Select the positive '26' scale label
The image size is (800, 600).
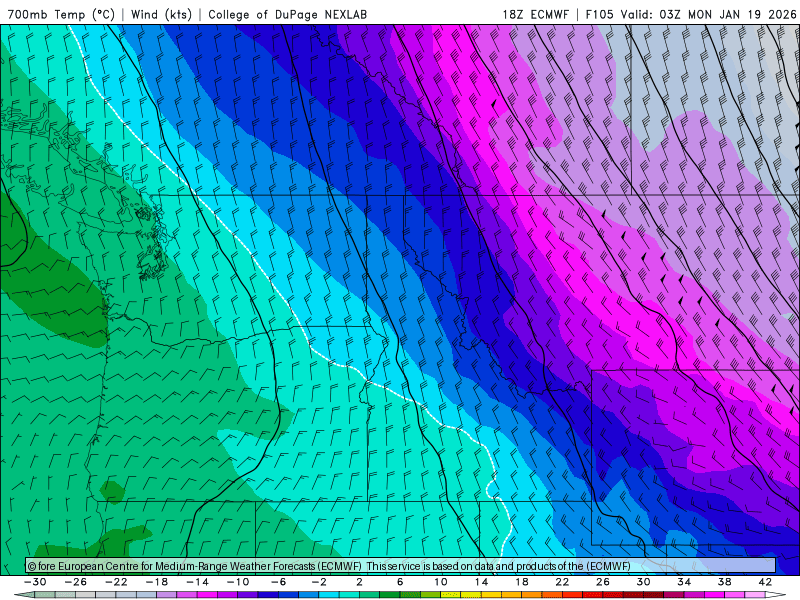(603, 582)
